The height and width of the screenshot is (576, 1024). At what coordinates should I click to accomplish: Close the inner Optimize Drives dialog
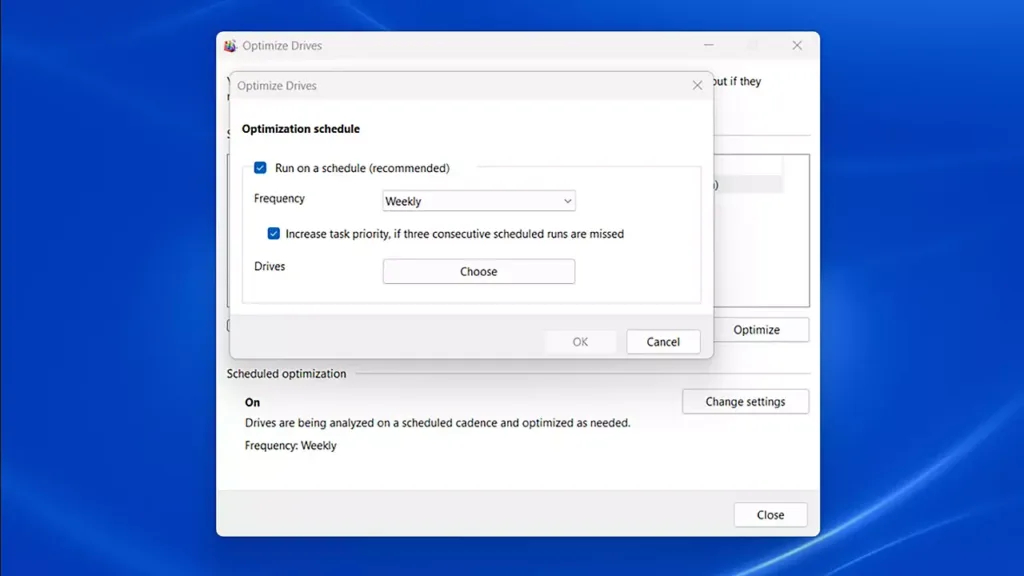point(697,86)
